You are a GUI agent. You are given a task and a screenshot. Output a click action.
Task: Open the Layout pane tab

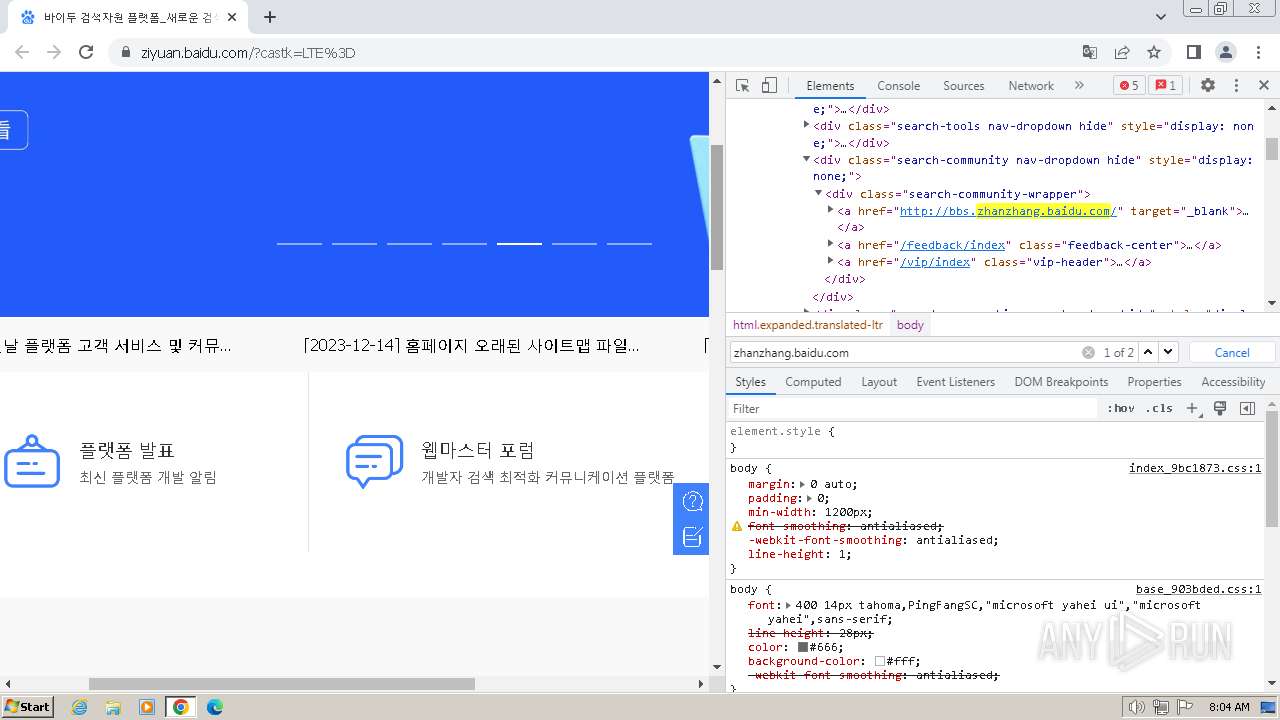coord(879,382)
